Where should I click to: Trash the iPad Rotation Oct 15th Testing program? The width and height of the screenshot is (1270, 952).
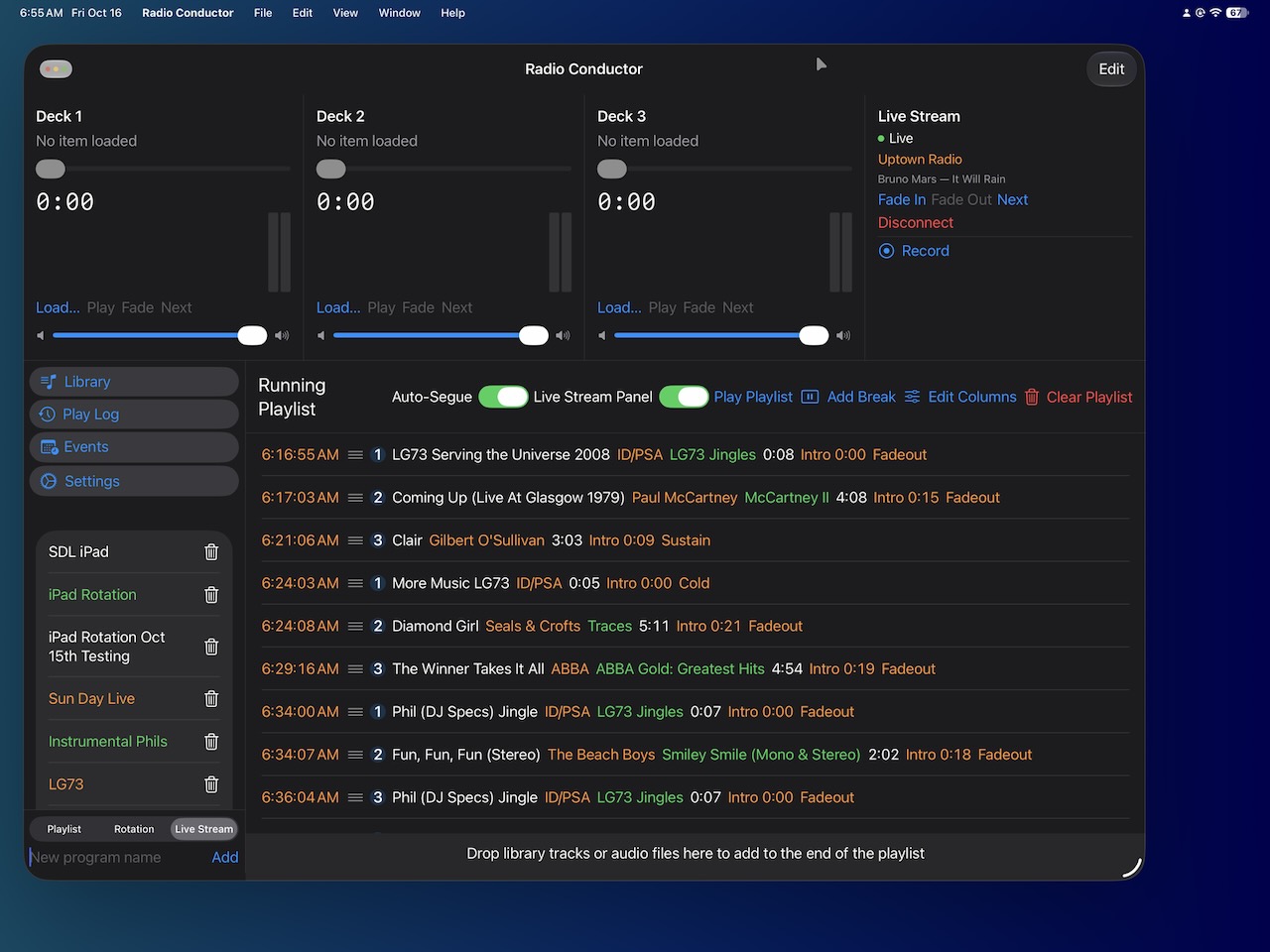tap(211, 647)
